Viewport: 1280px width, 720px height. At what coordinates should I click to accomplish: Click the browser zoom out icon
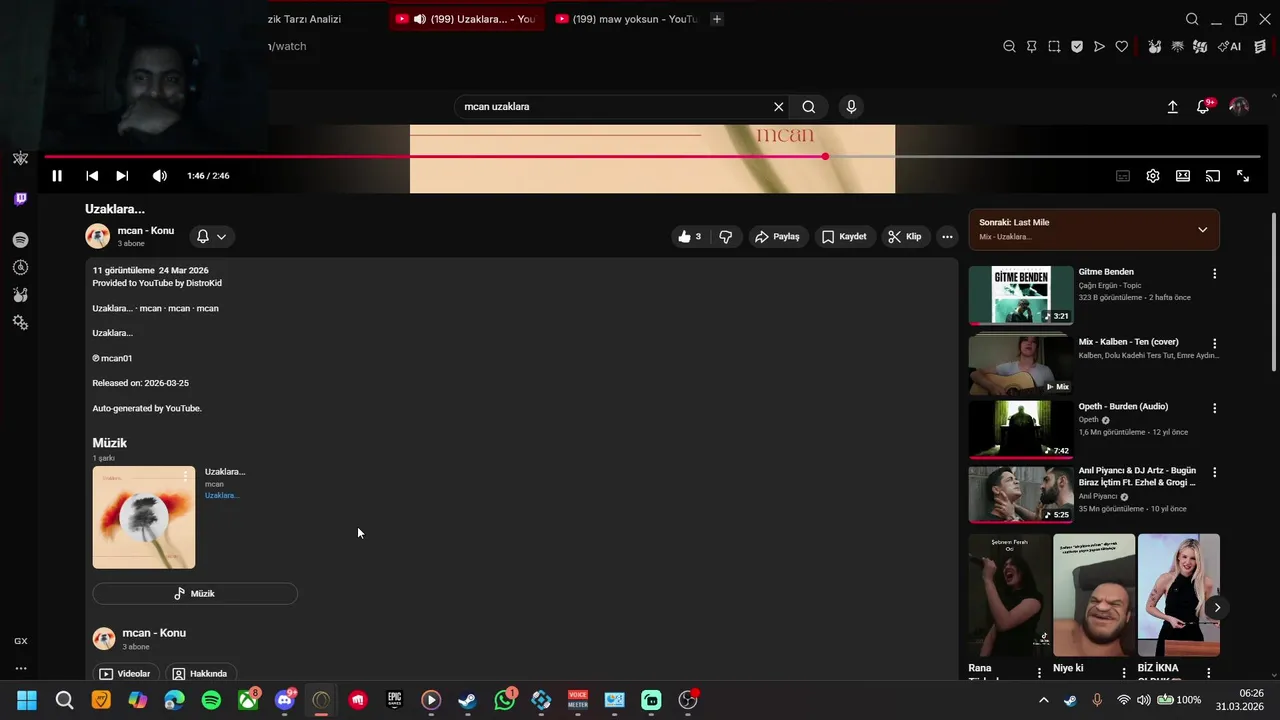tap(1009, 47)
